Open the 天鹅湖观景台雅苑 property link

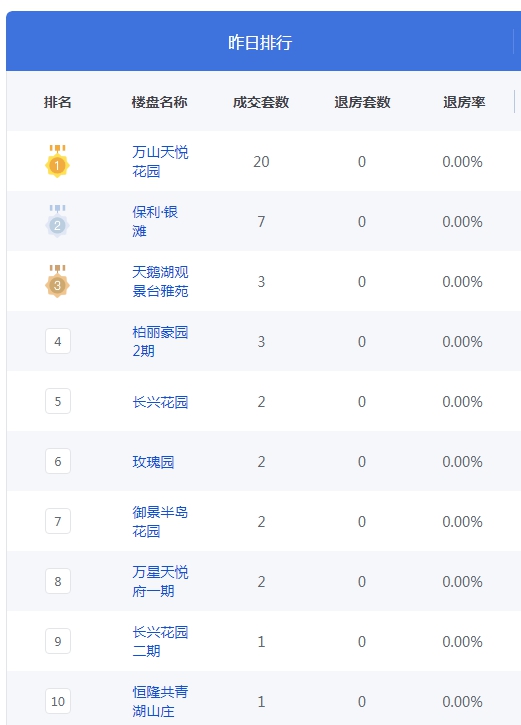(160, 282)
